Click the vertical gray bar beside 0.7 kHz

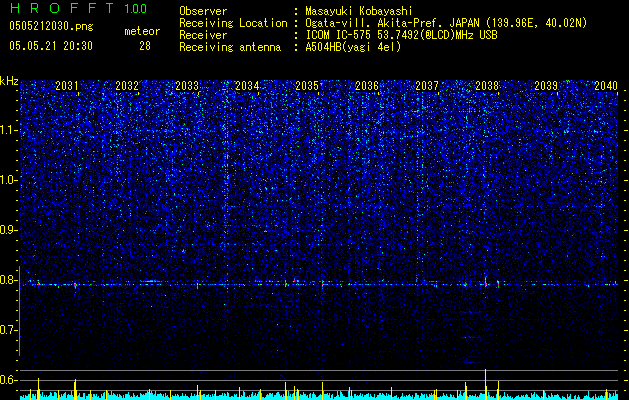[x=20, y=311]
